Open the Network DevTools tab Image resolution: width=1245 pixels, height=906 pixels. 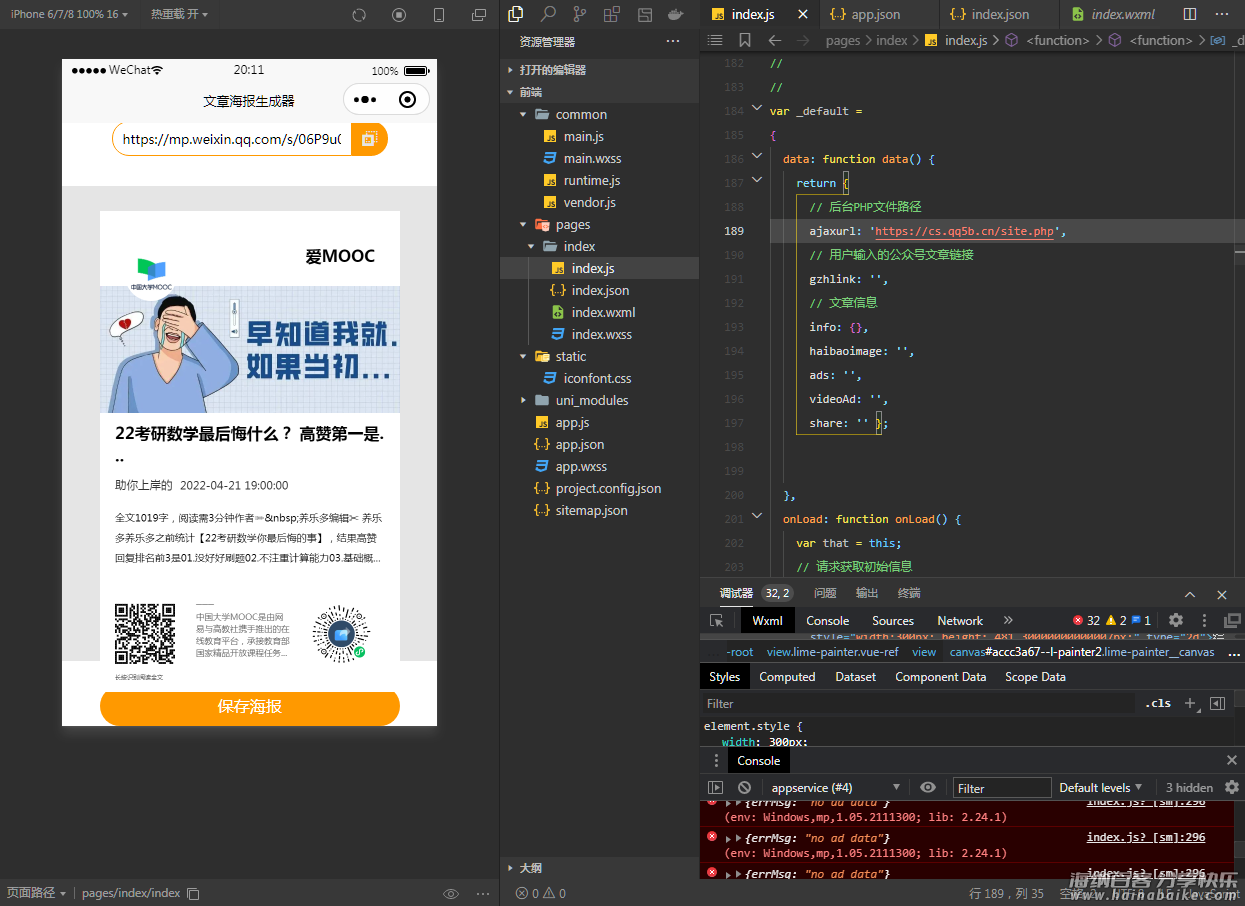tap(960, 620)
